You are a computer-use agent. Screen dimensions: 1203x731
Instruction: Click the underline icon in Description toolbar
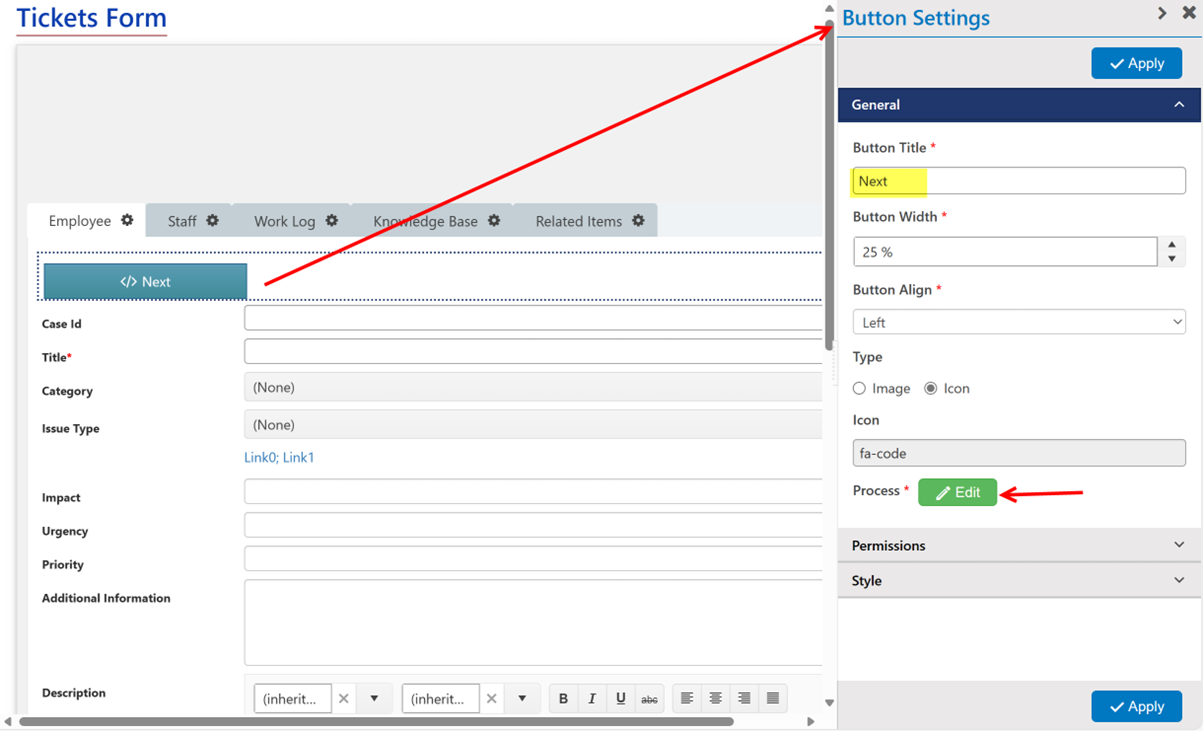[x=621, y=698]
